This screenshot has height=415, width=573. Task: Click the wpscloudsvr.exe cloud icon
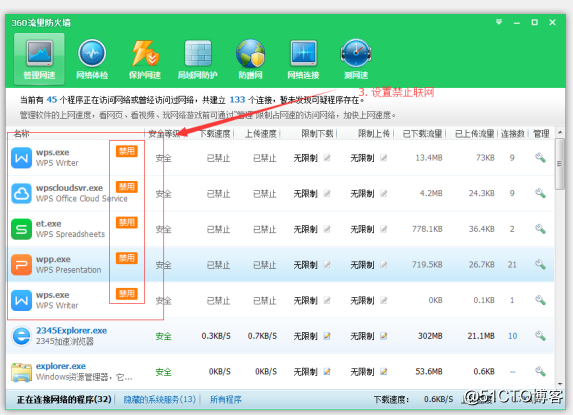(21, 193)
